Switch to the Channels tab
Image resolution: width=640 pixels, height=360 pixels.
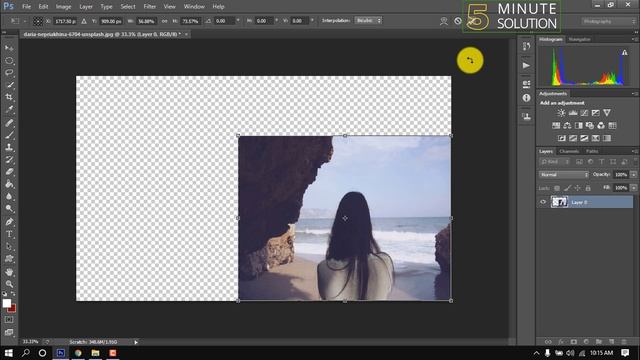[x=569, y=151]
